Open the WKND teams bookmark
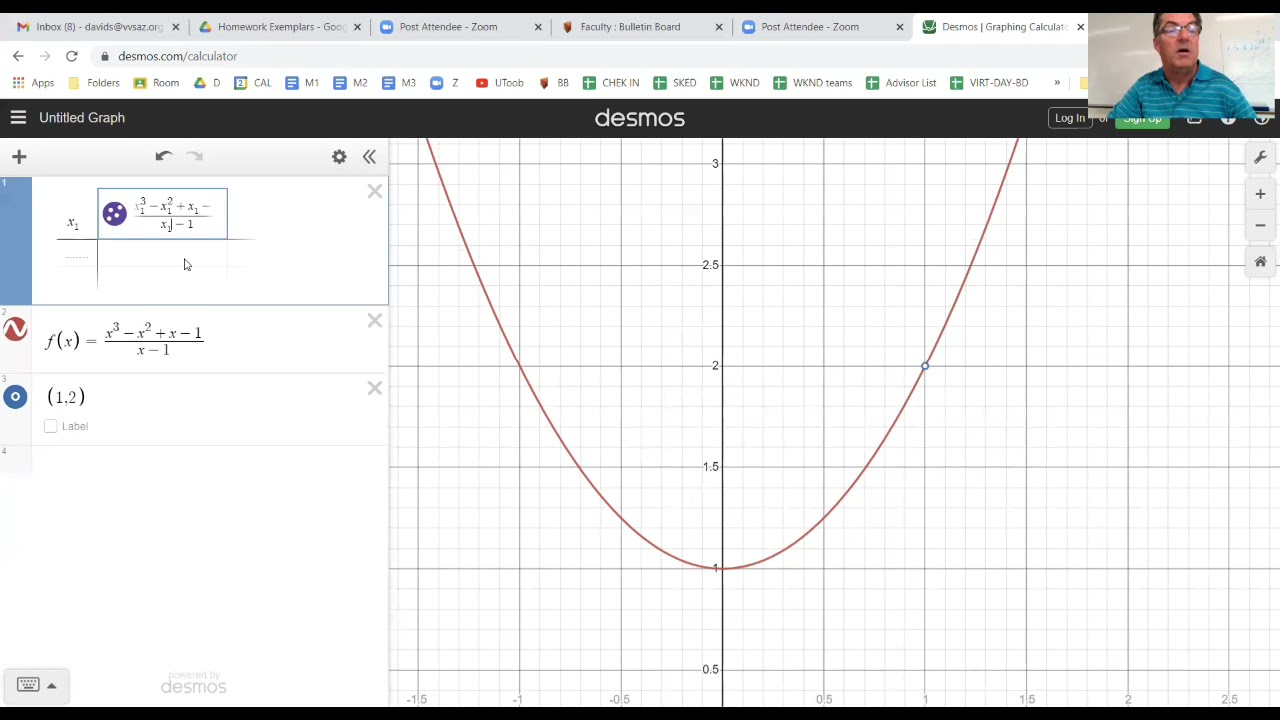This screenshot has width=1280, height=720. pos(812,83)
